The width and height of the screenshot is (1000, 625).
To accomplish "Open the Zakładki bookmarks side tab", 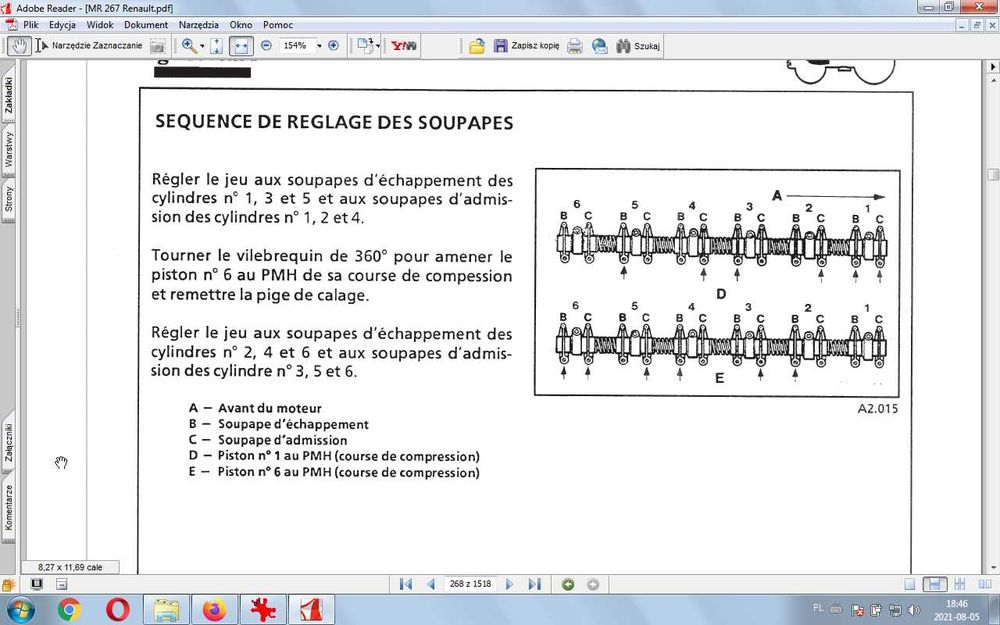I will [8, 96].
